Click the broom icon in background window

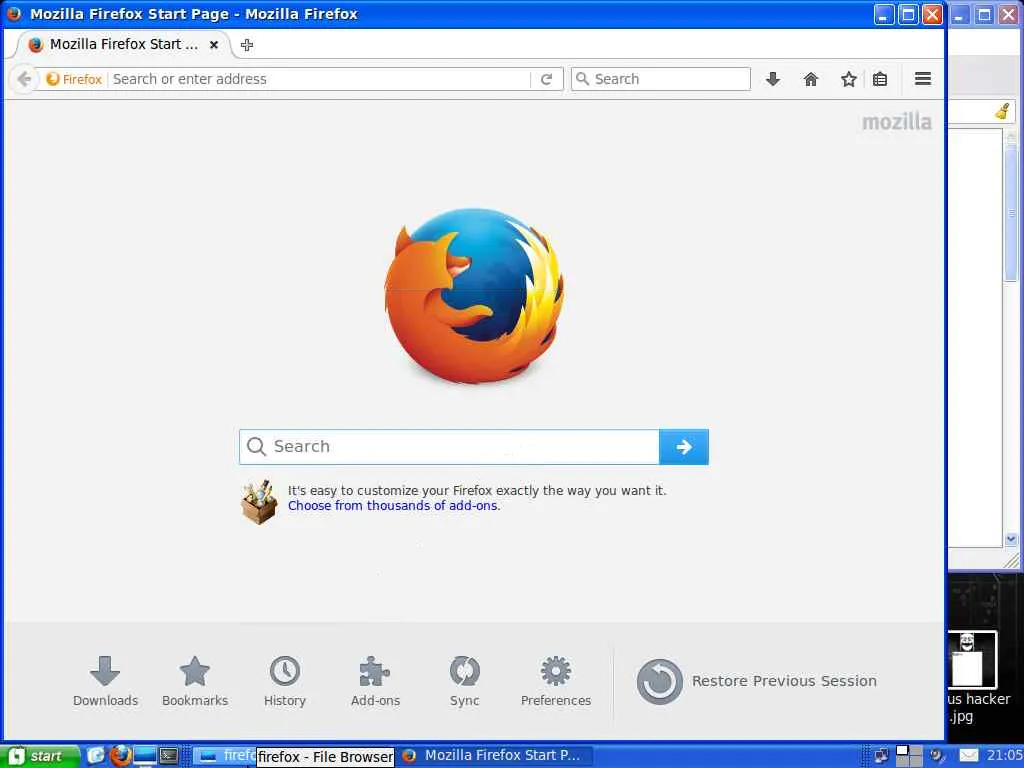[x=1002, y=112]
